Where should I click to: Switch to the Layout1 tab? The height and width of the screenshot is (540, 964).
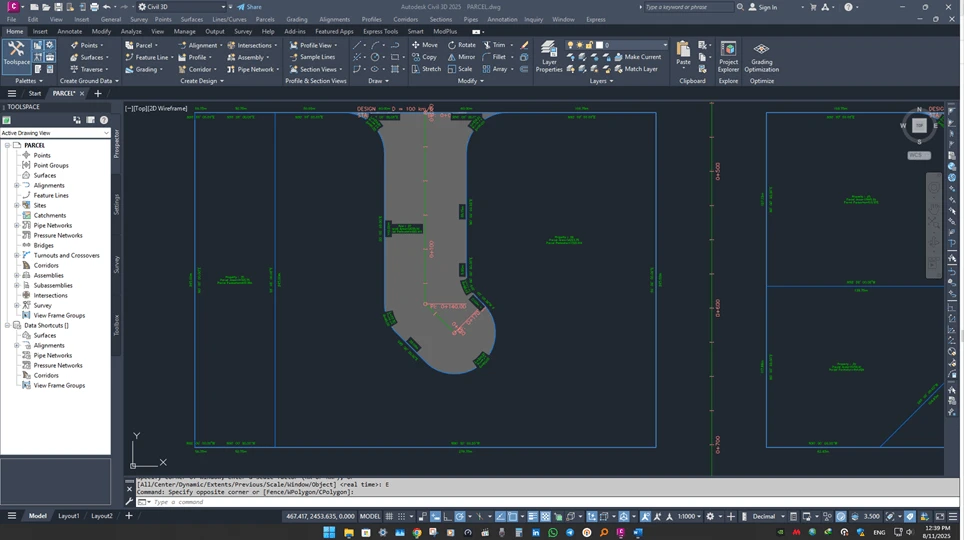click(x=68, y=516)
